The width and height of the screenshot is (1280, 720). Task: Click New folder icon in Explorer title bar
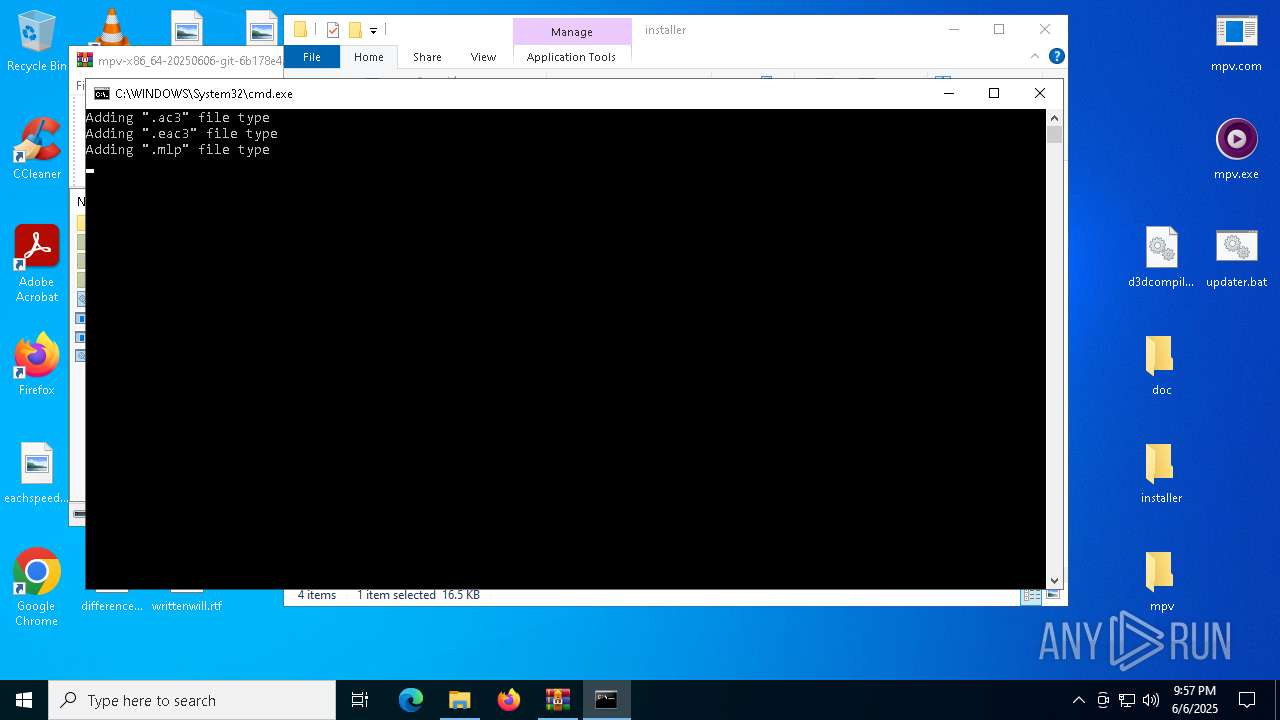point(355,30)
